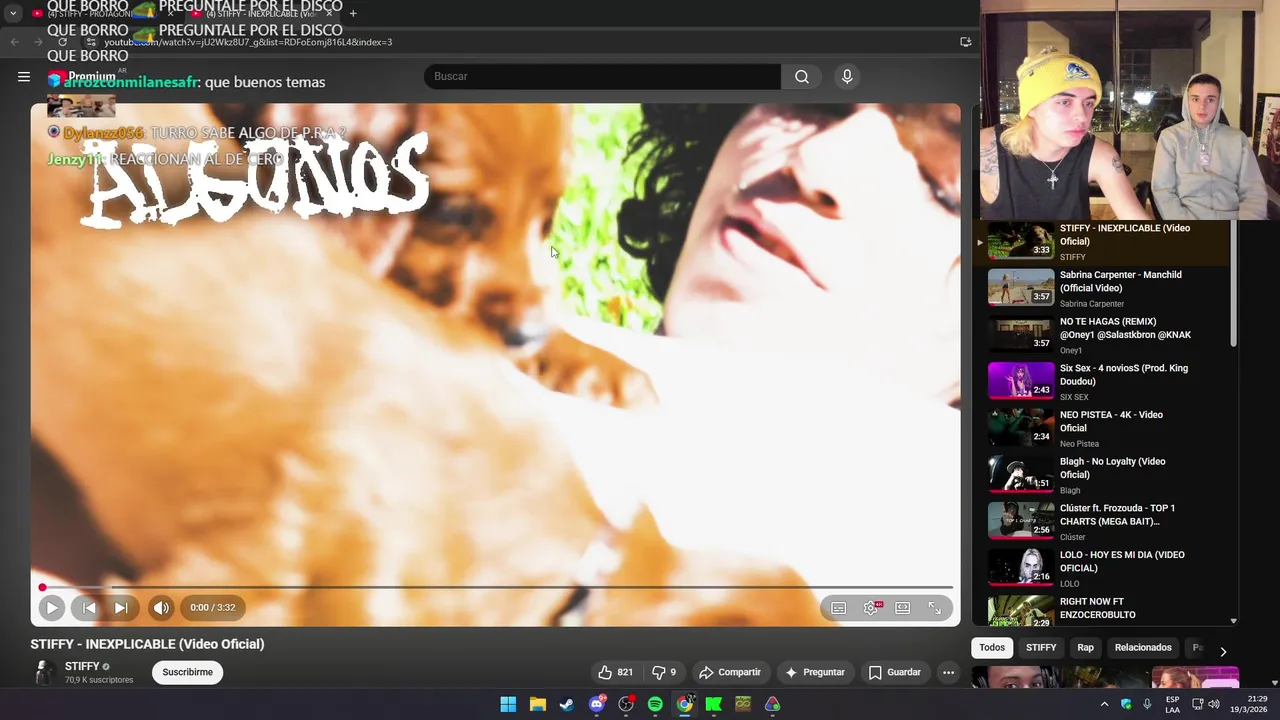Image resolution: width=1280 pixels, height=720 pixels.
Task: Open the YouTube hamburger guide menu
Action: coord(24,76)
